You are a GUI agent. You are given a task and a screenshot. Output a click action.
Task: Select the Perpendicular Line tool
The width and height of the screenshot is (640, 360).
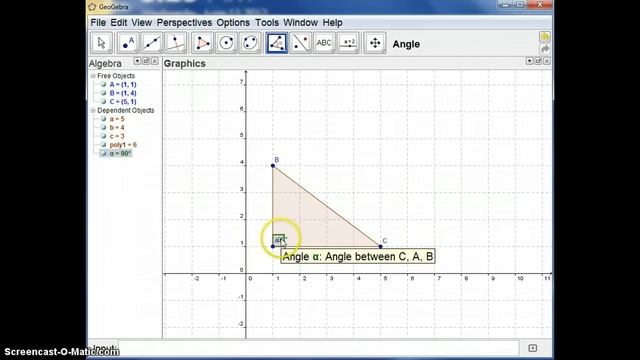pyautogui.click(x=176, y=43)
